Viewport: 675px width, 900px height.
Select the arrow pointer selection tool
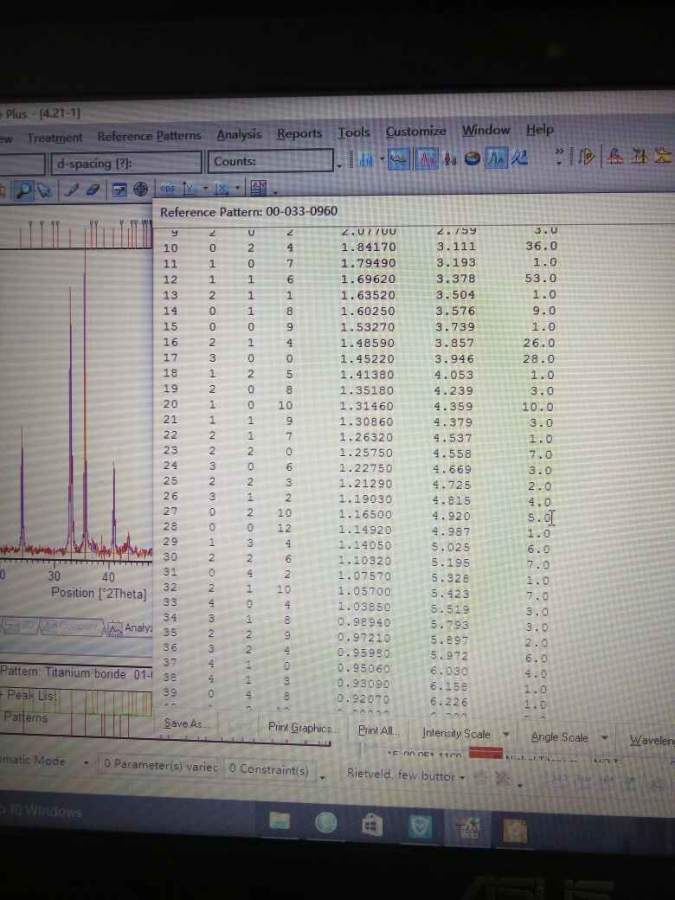coord(45,189)
